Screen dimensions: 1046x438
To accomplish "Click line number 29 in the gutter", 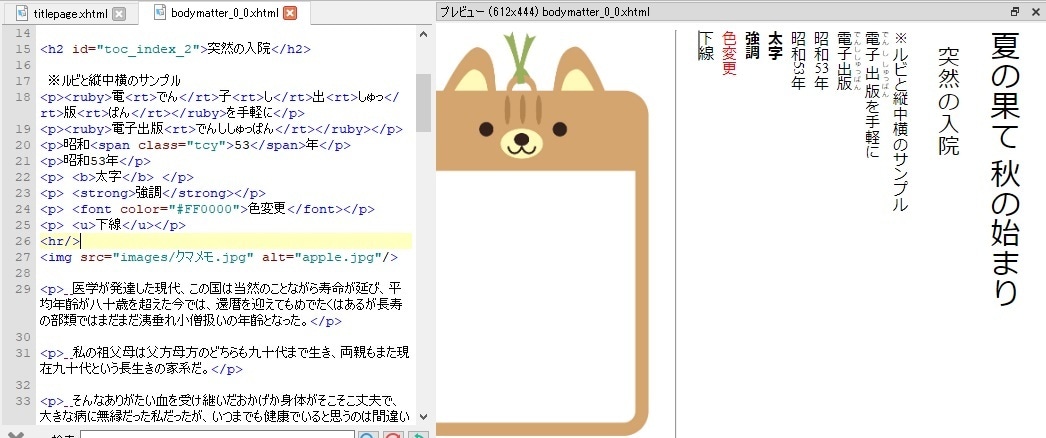I will coord(22,289).
